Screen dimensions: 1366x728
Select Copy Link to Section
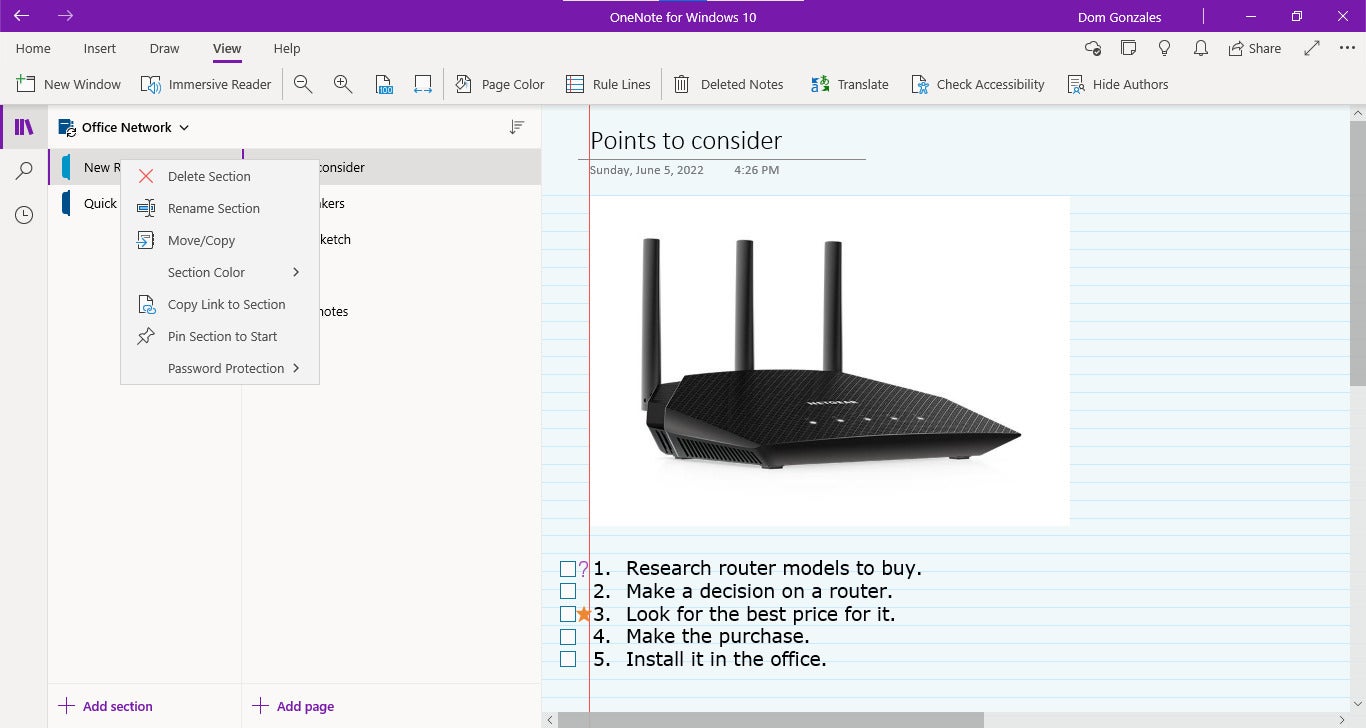point(220,304)
